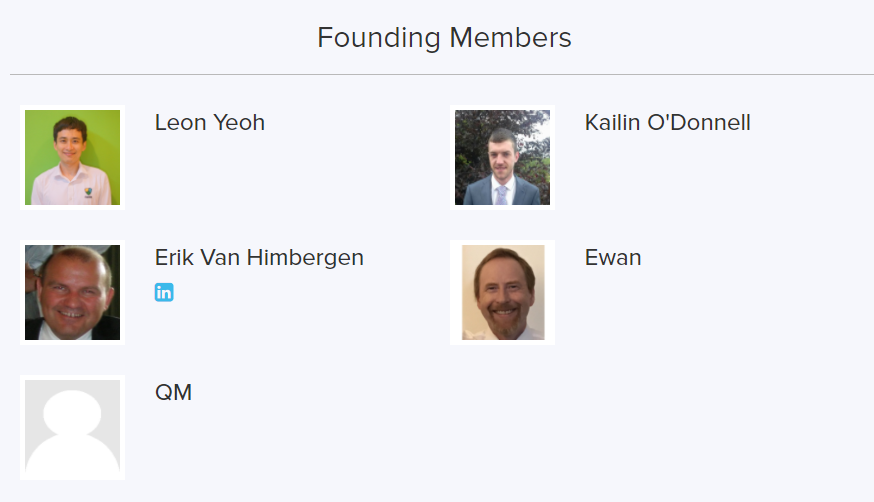Open Erik Van Himbergen's LinkedIn icon

click(164, 292)
